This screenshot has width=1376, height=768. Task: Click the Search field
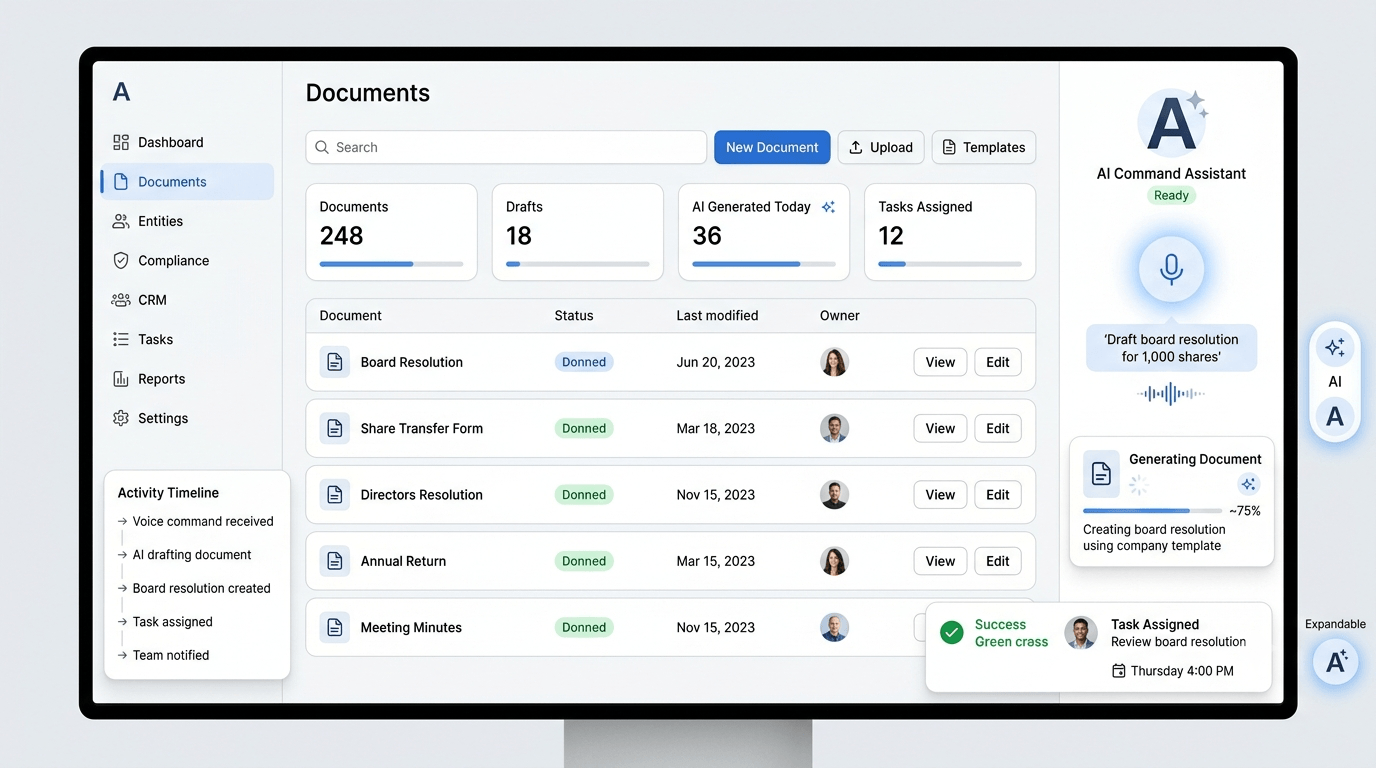tap(506, 147)
